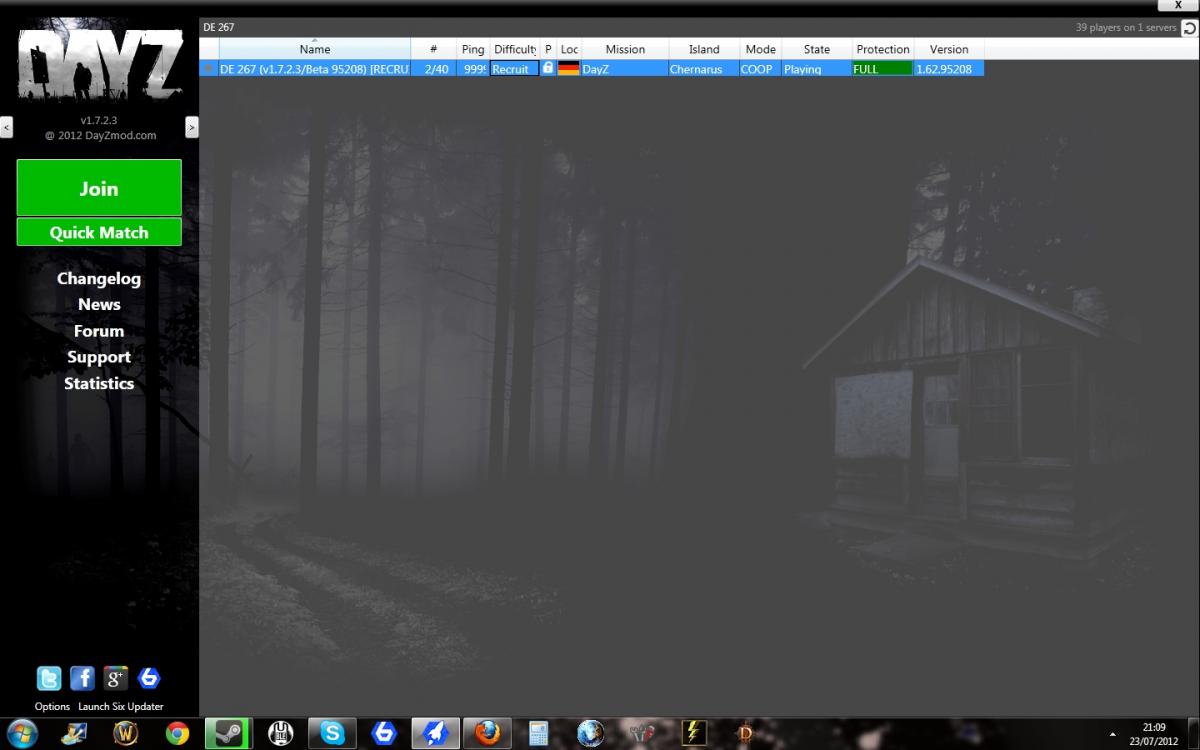Image resolution: width=1200 pixels, height=750 pixels.
Task: Open the Changelog link
Action: click(99, 279)
